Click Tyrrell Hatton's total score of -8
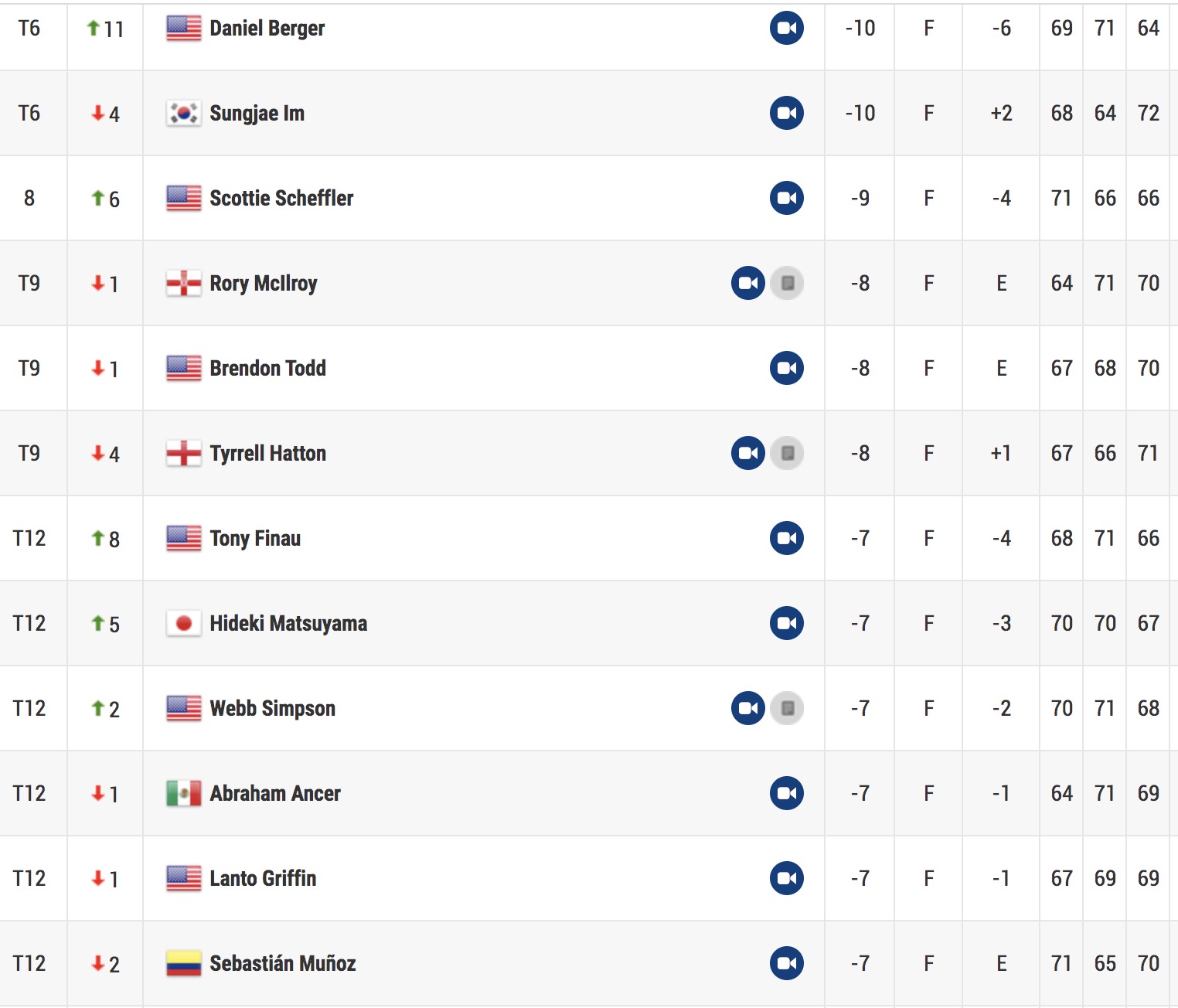Viewport: 1178px width, 1008px height. point(860,454)
